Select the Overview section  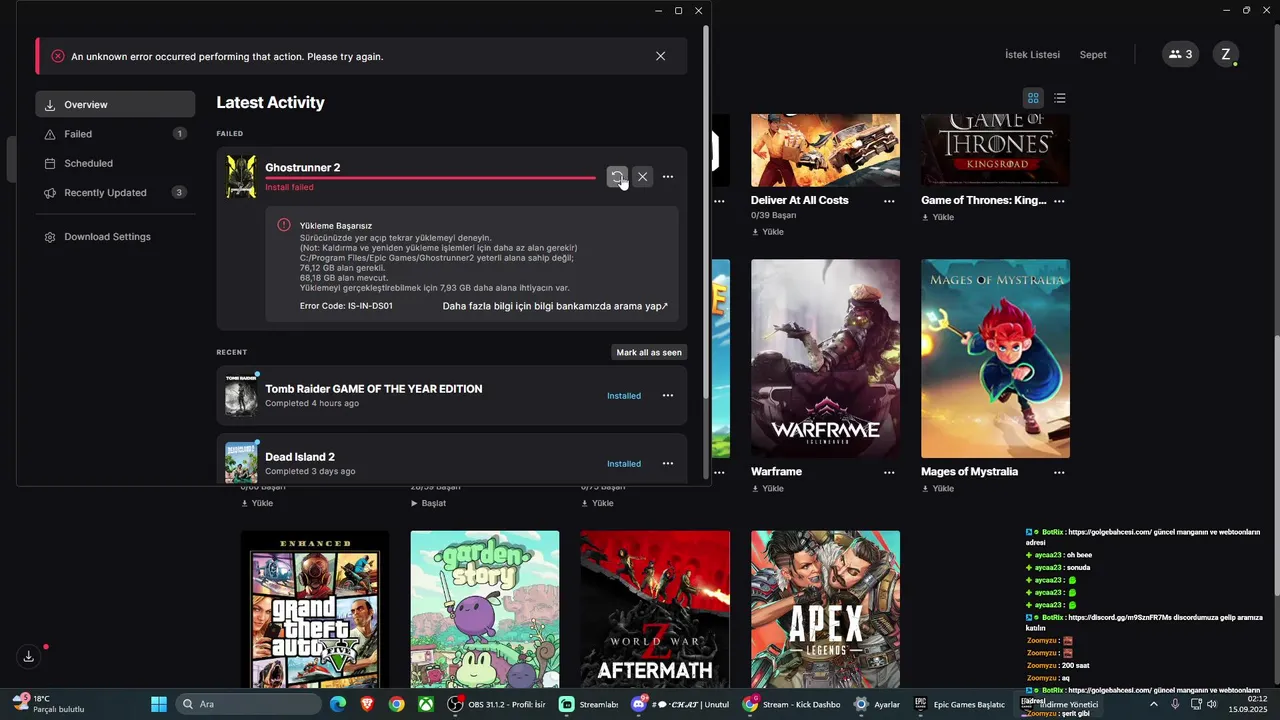[115, 104]
